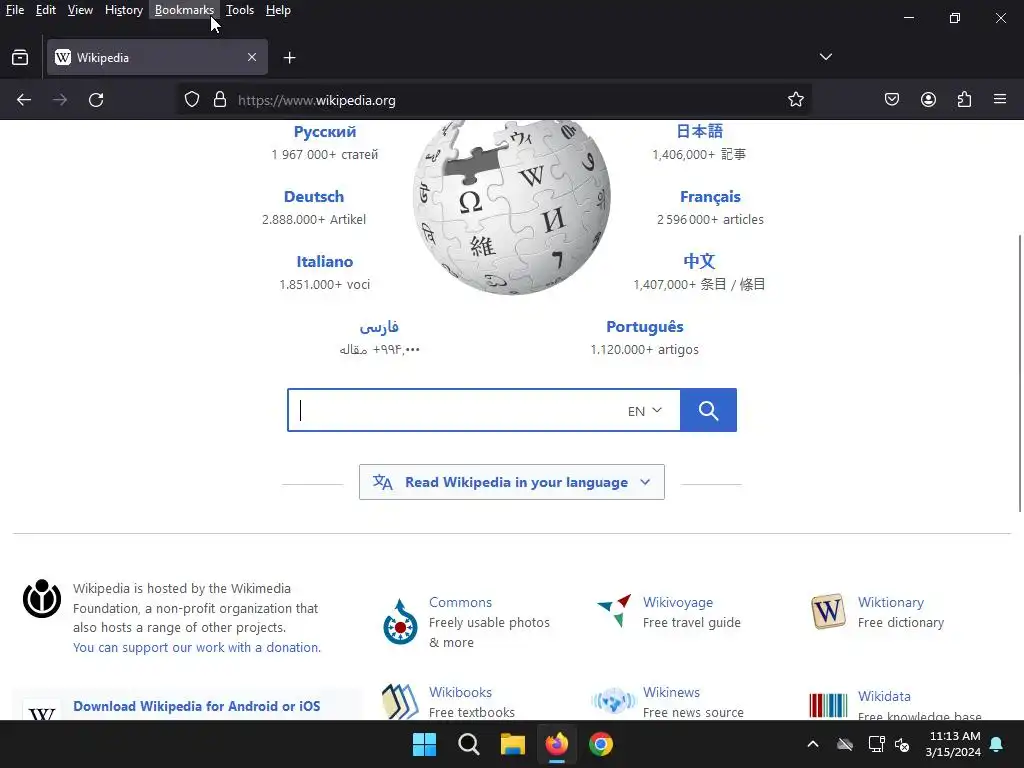Show hidden system tray icons chevron
Screen dimensions: 1024x768
(x=813, y=744)
